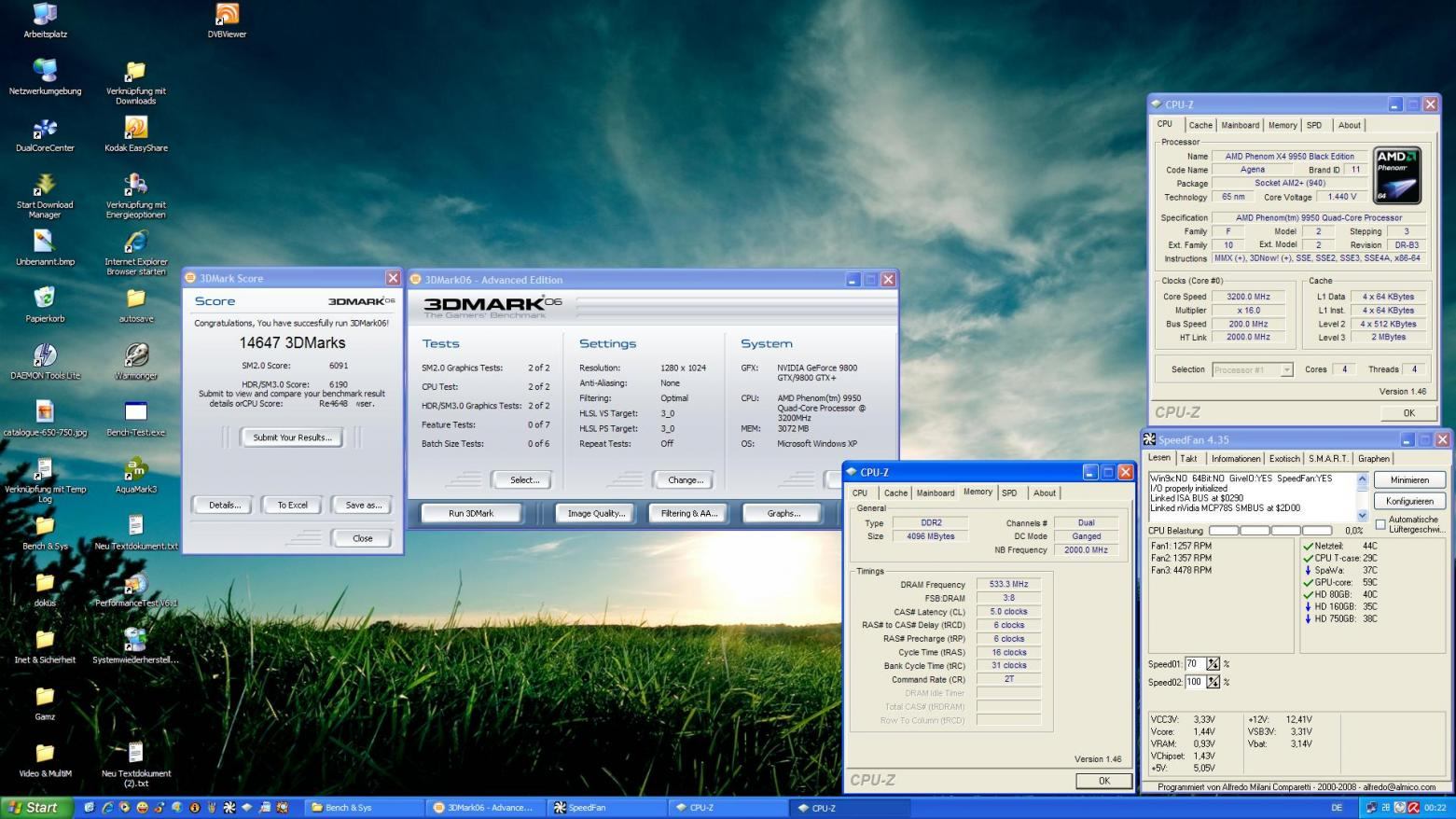
Task: Click the 00:22 system tray clock
Action: coord(1435,808)
